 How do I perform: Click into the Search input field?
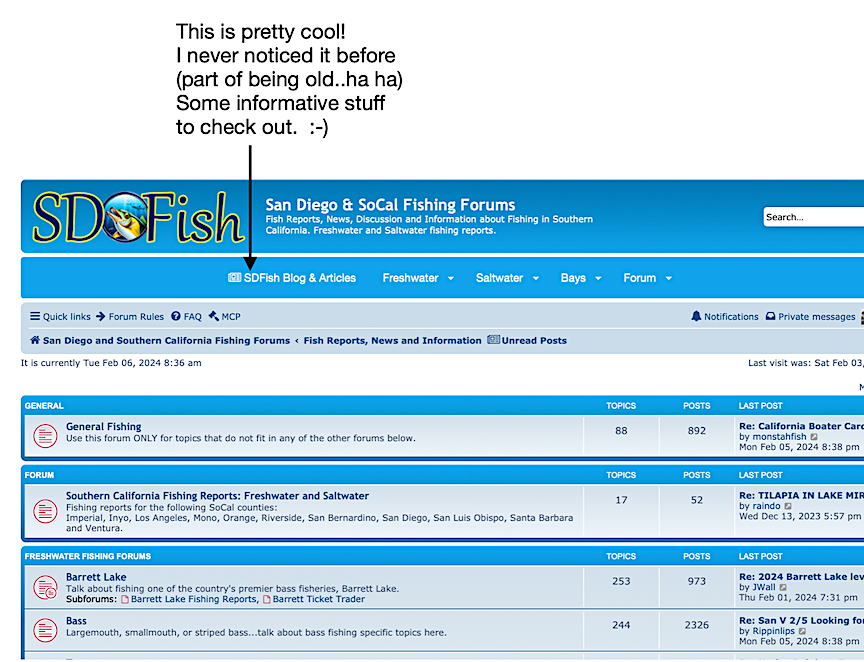pos(812,217)
